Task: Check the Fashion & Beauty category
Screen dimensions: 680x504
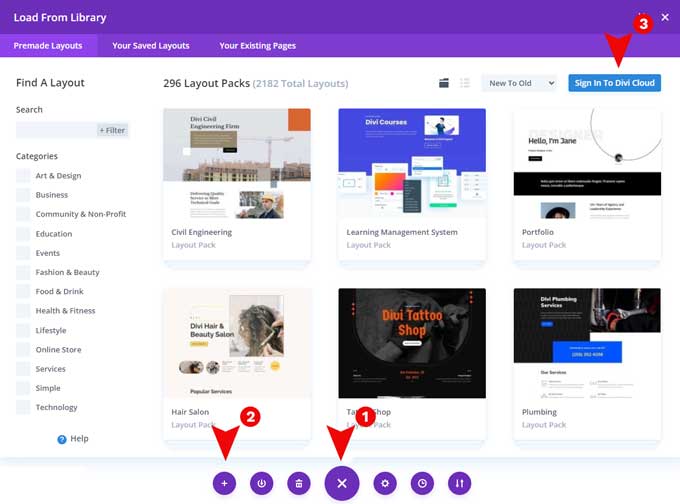Action: pyautogui.click(x=23, y=272)
